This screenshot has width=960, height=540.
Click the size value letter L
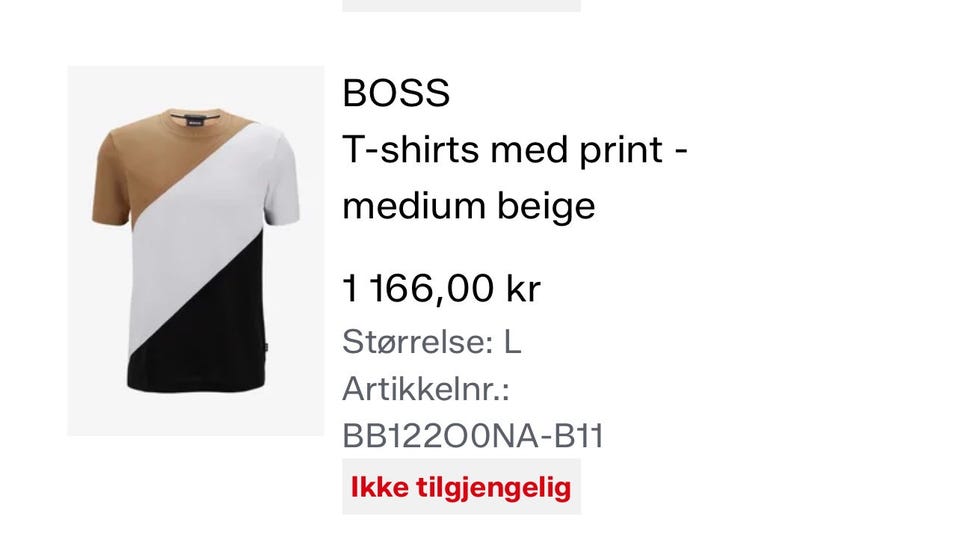[512, 341]
